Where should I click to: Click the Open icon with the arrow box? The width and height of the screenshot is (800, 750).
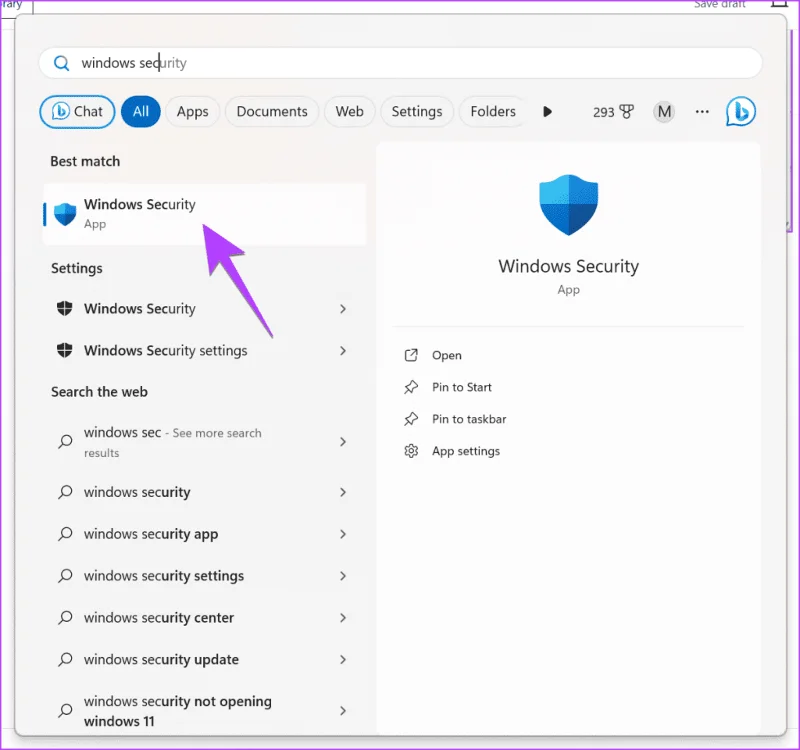pyautogui.click(x=411, y=355)
